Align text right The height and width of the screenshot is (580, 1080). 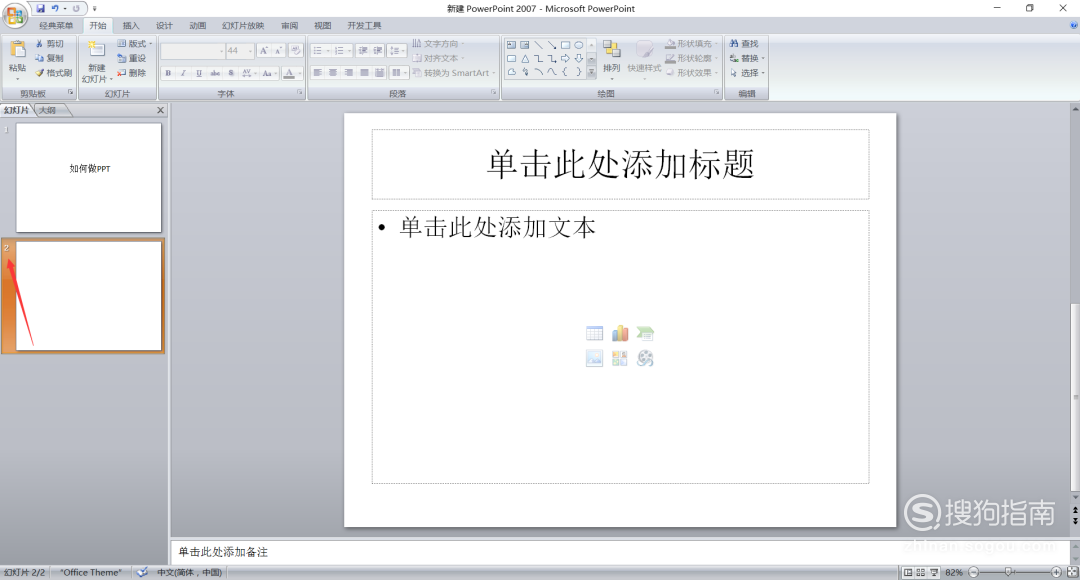coord(349,72)
